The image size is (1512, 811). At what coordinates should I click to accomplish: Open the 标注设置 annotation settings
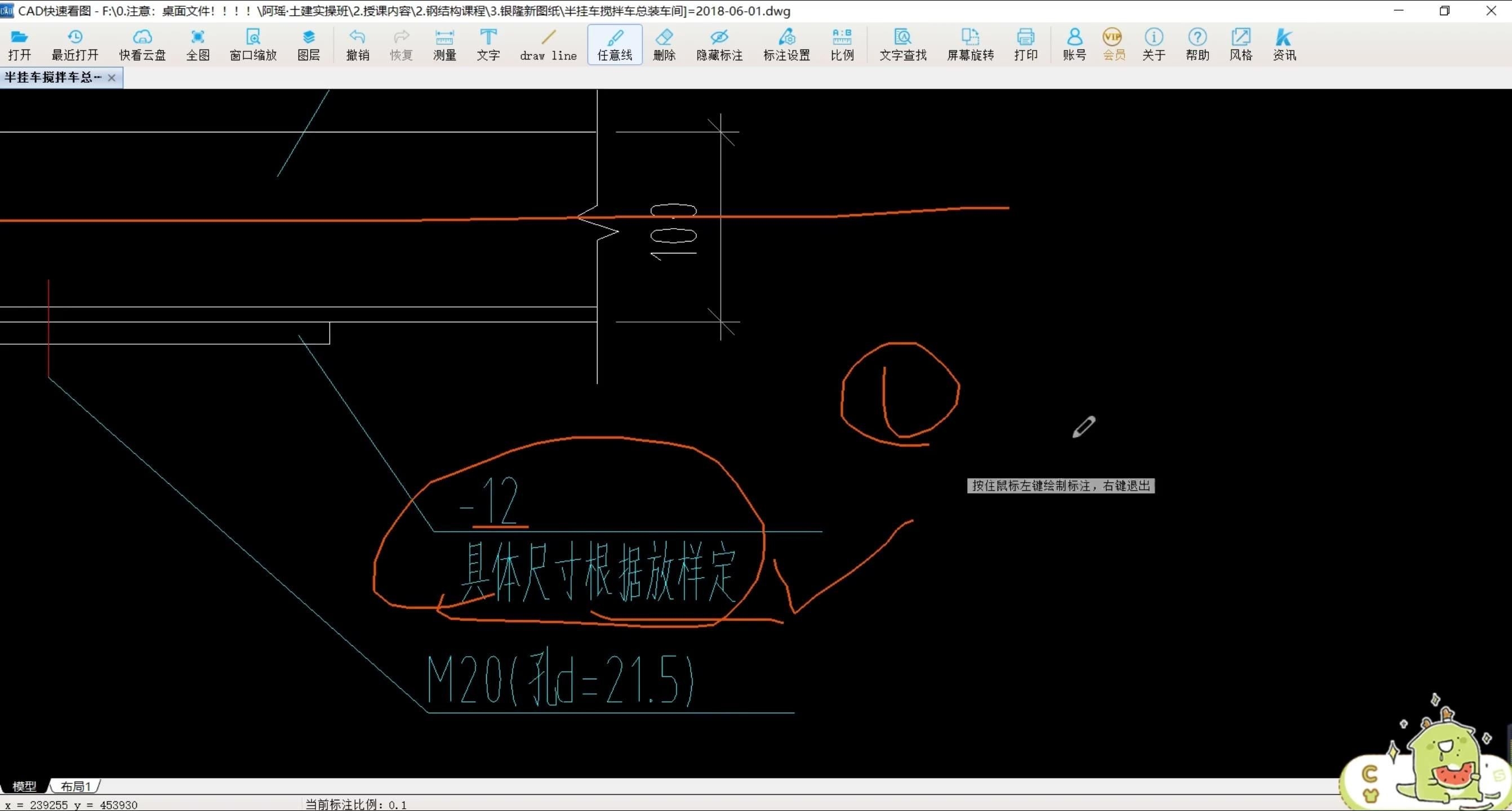click(x=786, y=44)
